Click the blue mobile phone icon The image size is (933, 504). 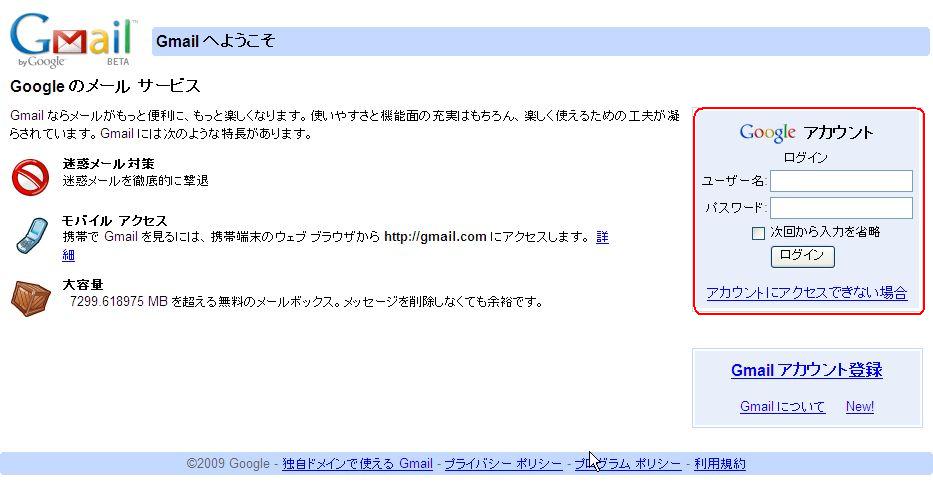coord(32,236)
